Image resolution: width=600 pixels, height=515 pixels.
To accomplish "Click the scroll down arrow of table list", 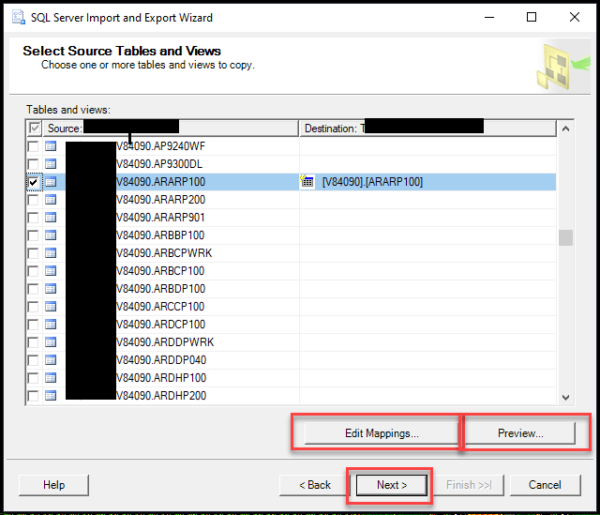I will point(566,398).
